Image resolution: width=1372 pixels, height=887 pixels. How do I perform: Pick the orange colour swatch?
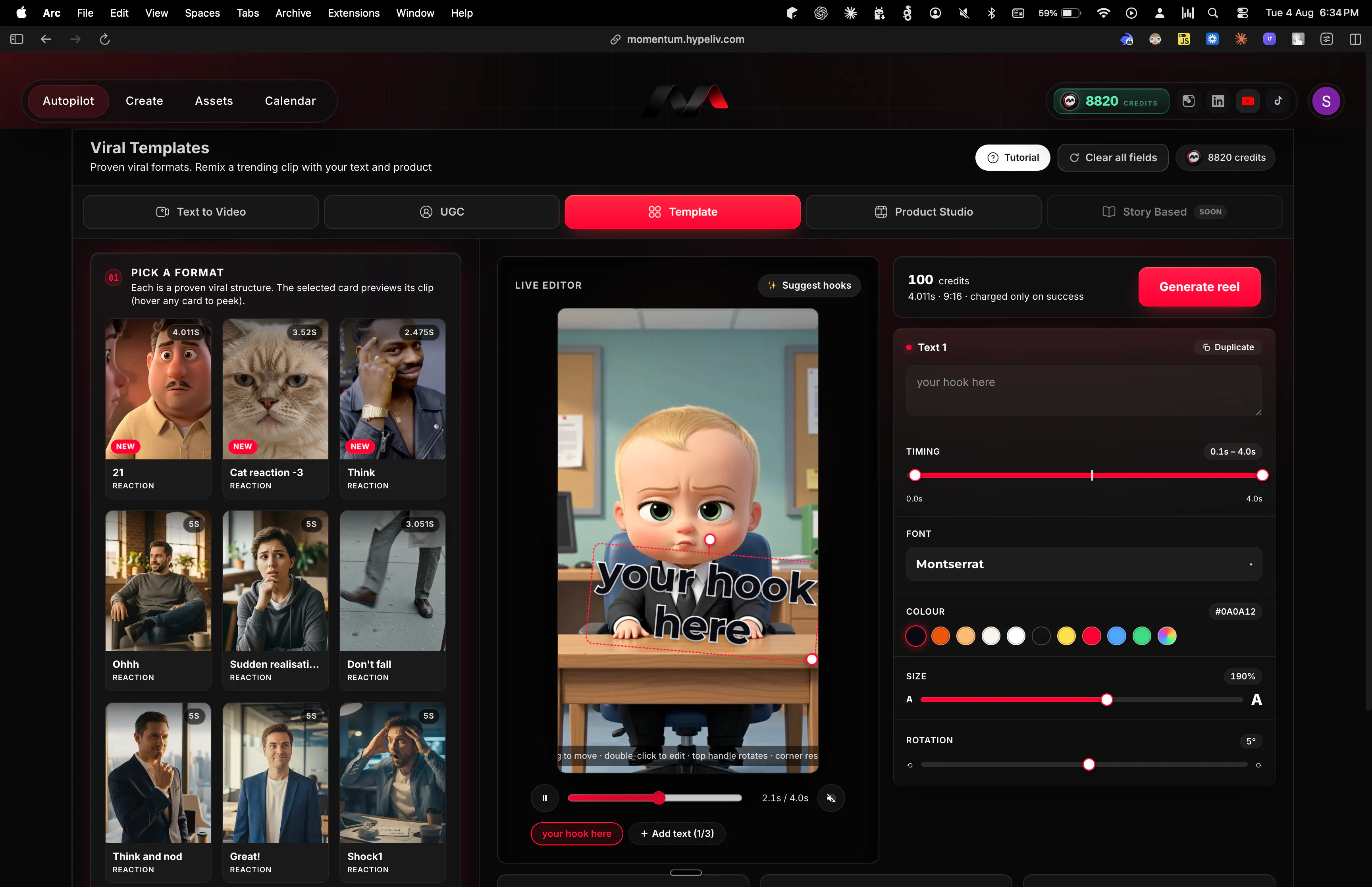pos(941,636)
